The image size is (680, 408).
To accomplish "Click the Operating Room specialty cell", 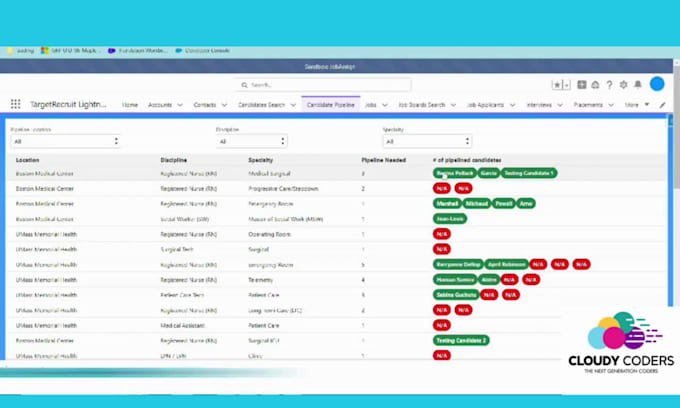I will point(269,235).
